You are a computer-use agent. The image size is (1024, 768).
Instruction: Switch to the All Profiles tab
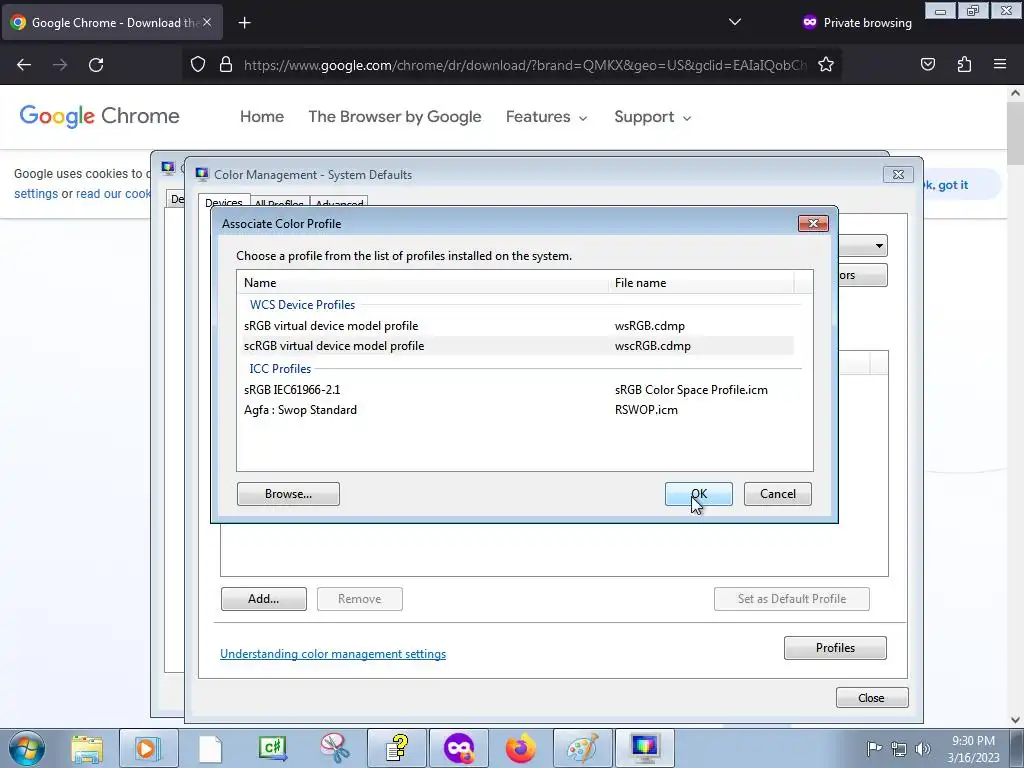(x=280, y=204)
